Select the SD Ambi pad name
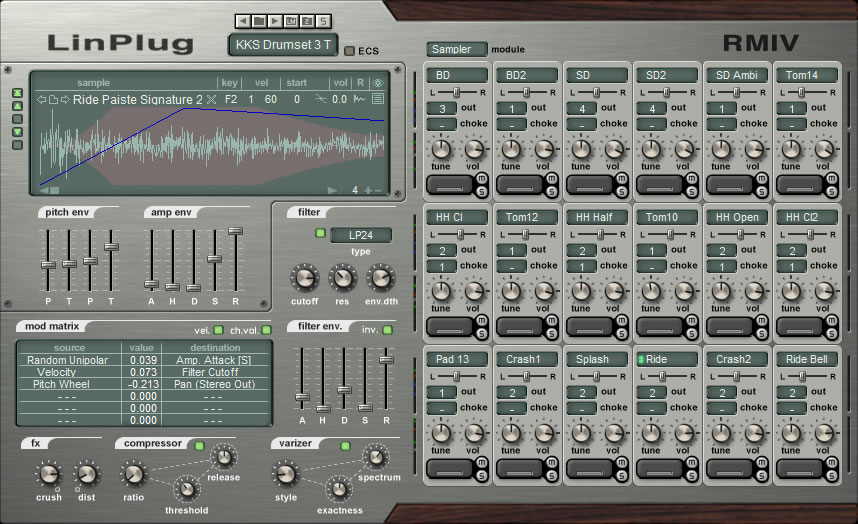Viewport: 858px width, 524px height. coord(737,75)
